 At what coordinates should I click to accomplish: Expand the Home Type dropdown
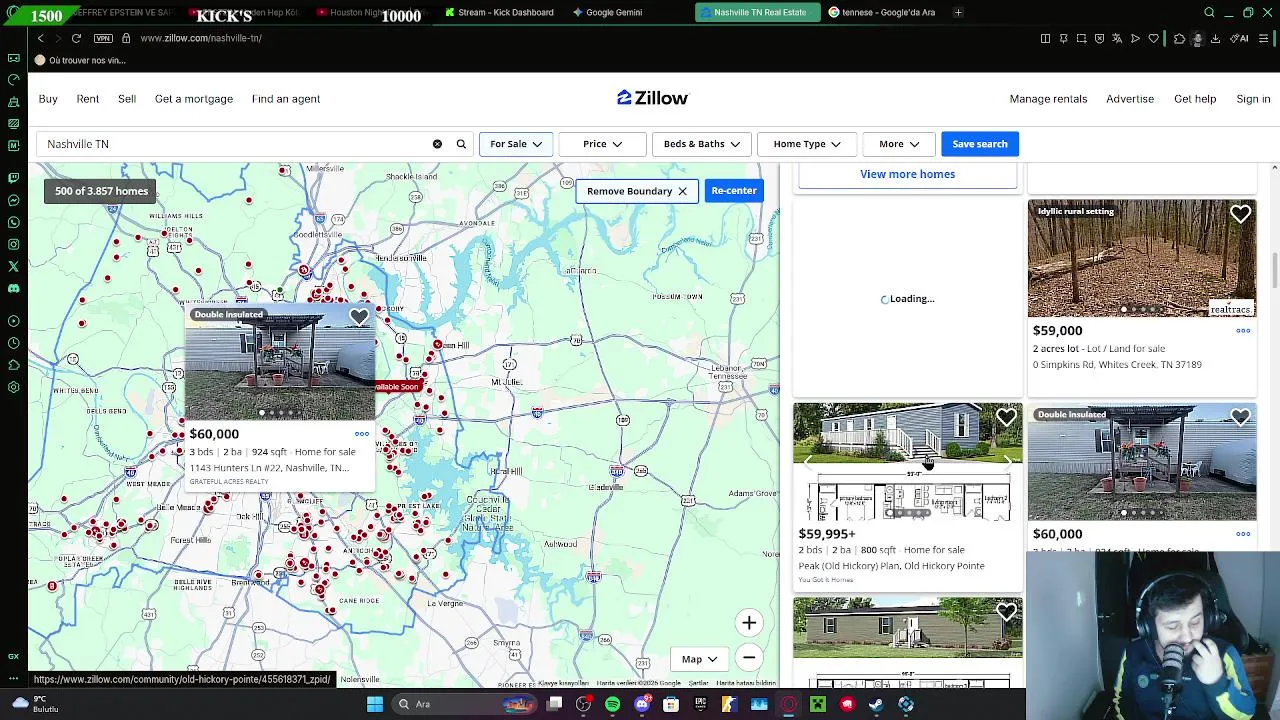pos(806,144)
